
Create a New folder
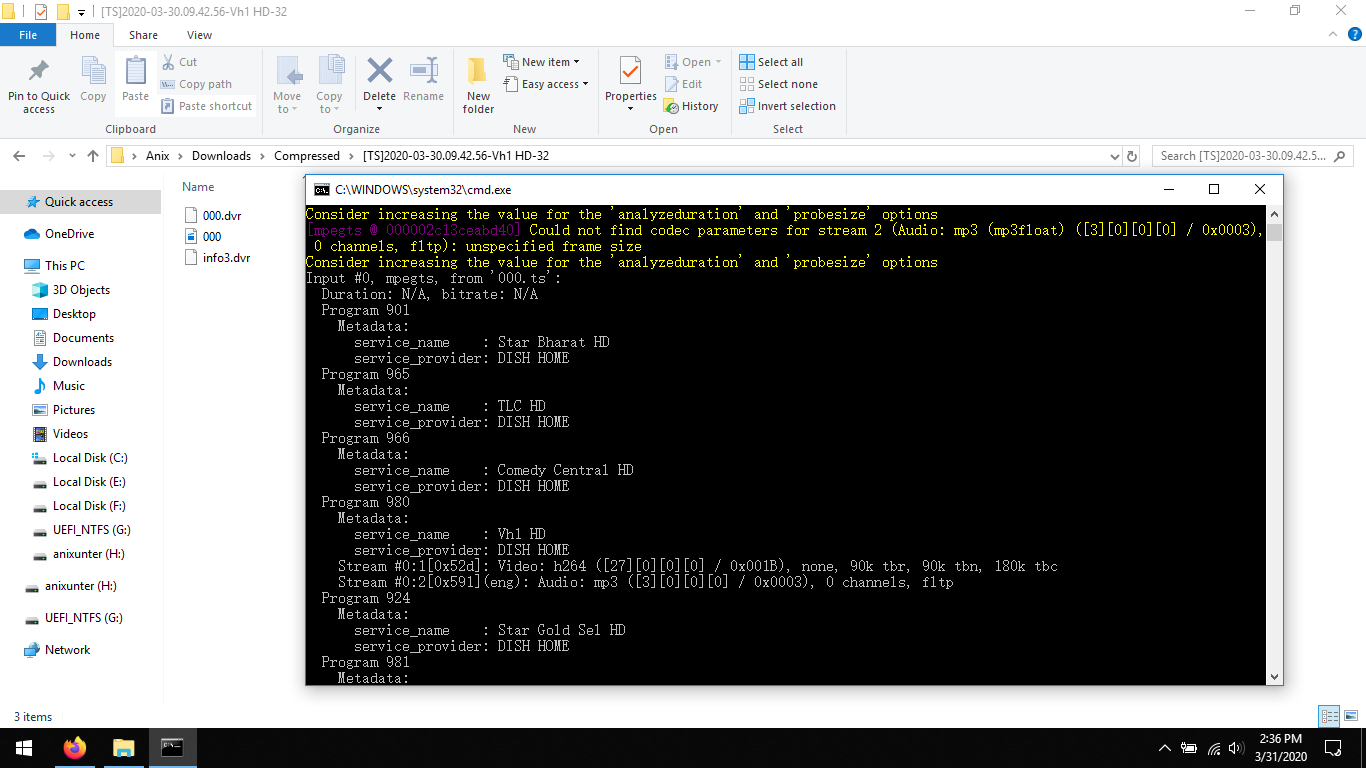click(478, 85)
